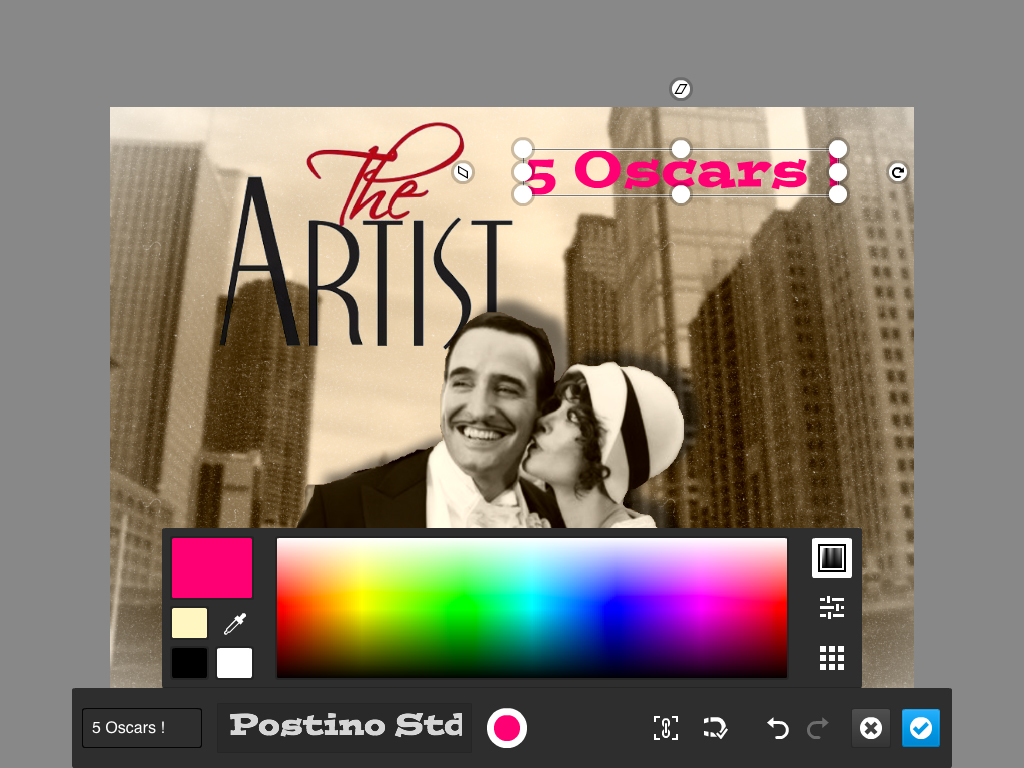The image size is (1024, 768).
Task: Choose the black color swatch
Action: [x=189, y=663]
